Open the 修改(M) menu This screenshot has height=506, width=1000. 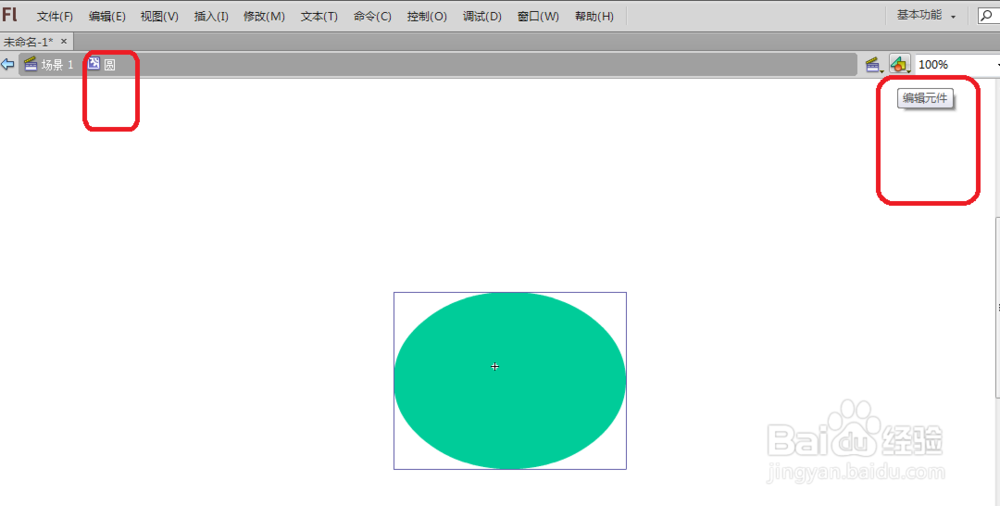point(264,17)
